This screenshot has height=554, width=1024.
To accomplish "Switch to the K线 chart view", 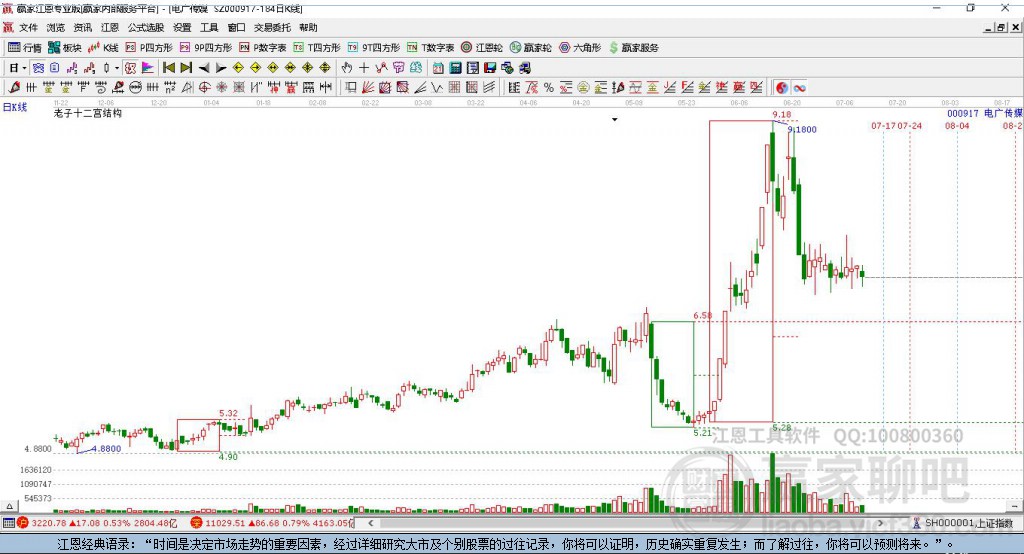I will tap(103, 48).
